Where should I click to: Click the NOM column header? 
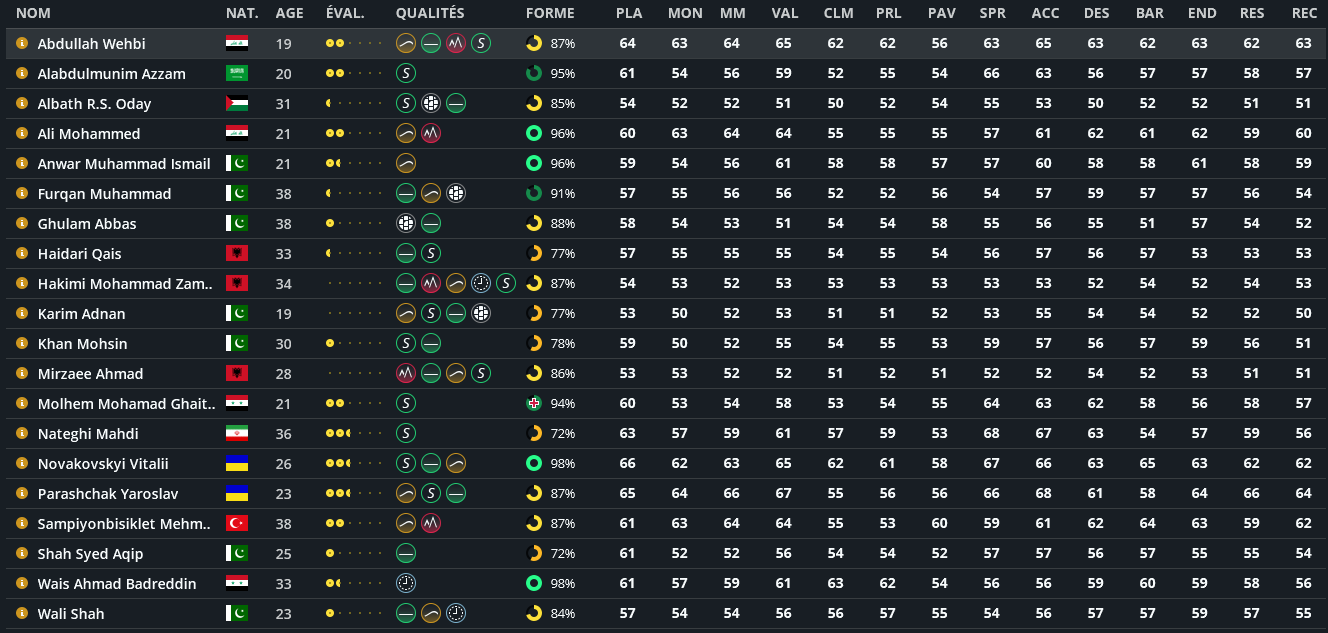click(33, 13)
